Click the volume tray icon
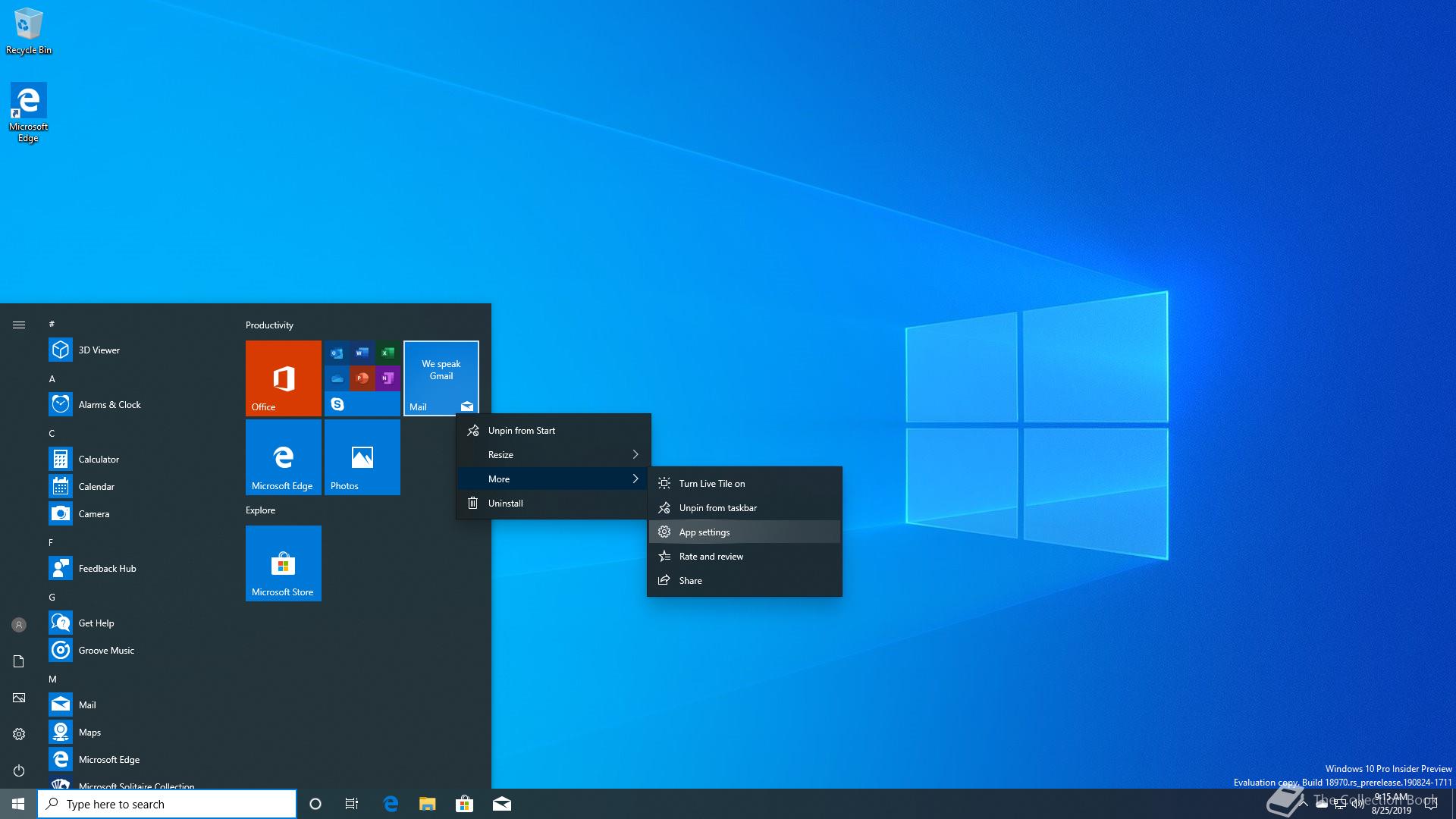This screenshot has width=1456, height=819. pyautogui.click(x=1358, y=804)
